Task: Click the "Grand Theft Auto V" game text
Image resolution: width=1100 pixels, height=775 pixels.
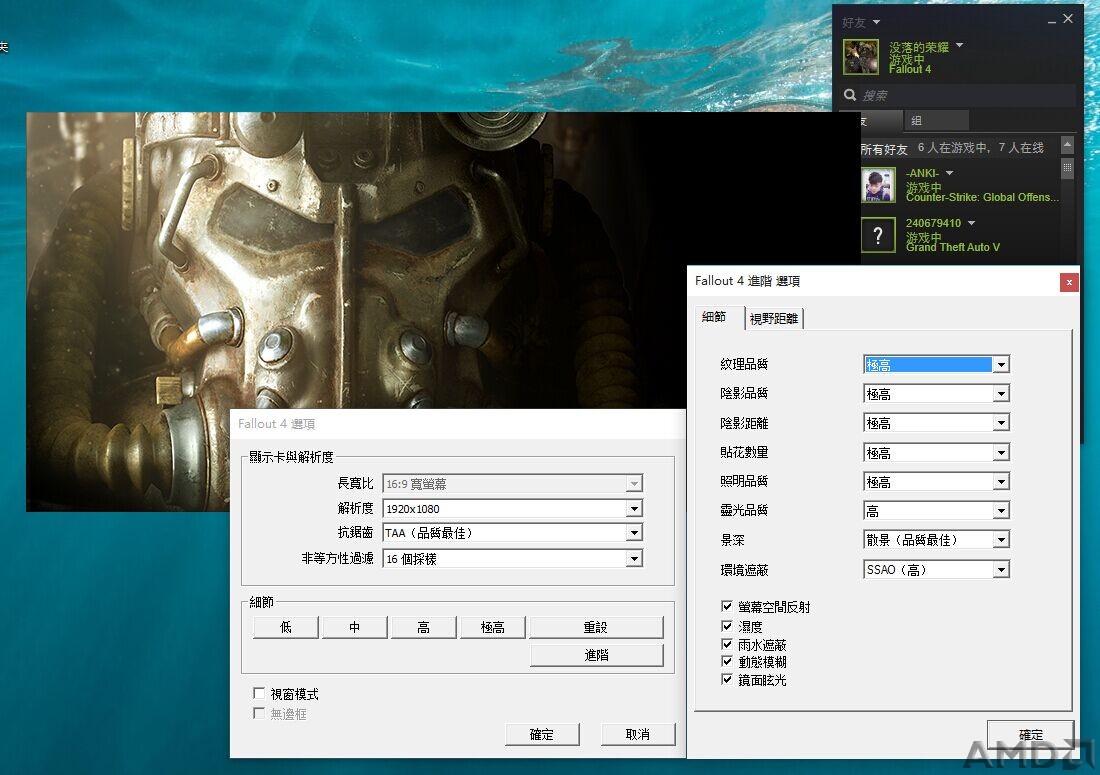Action: point(953,247)
